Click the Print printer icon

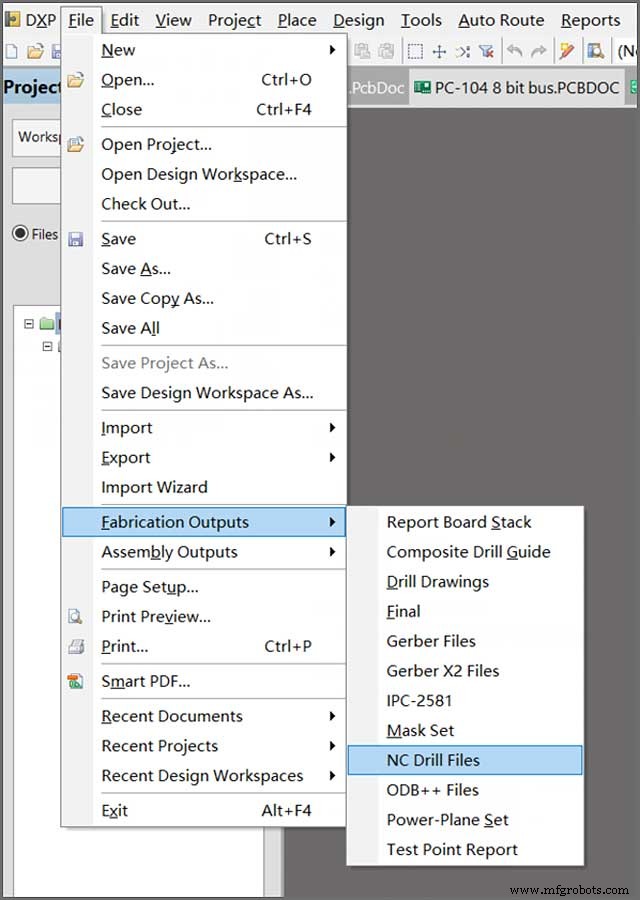75,647
